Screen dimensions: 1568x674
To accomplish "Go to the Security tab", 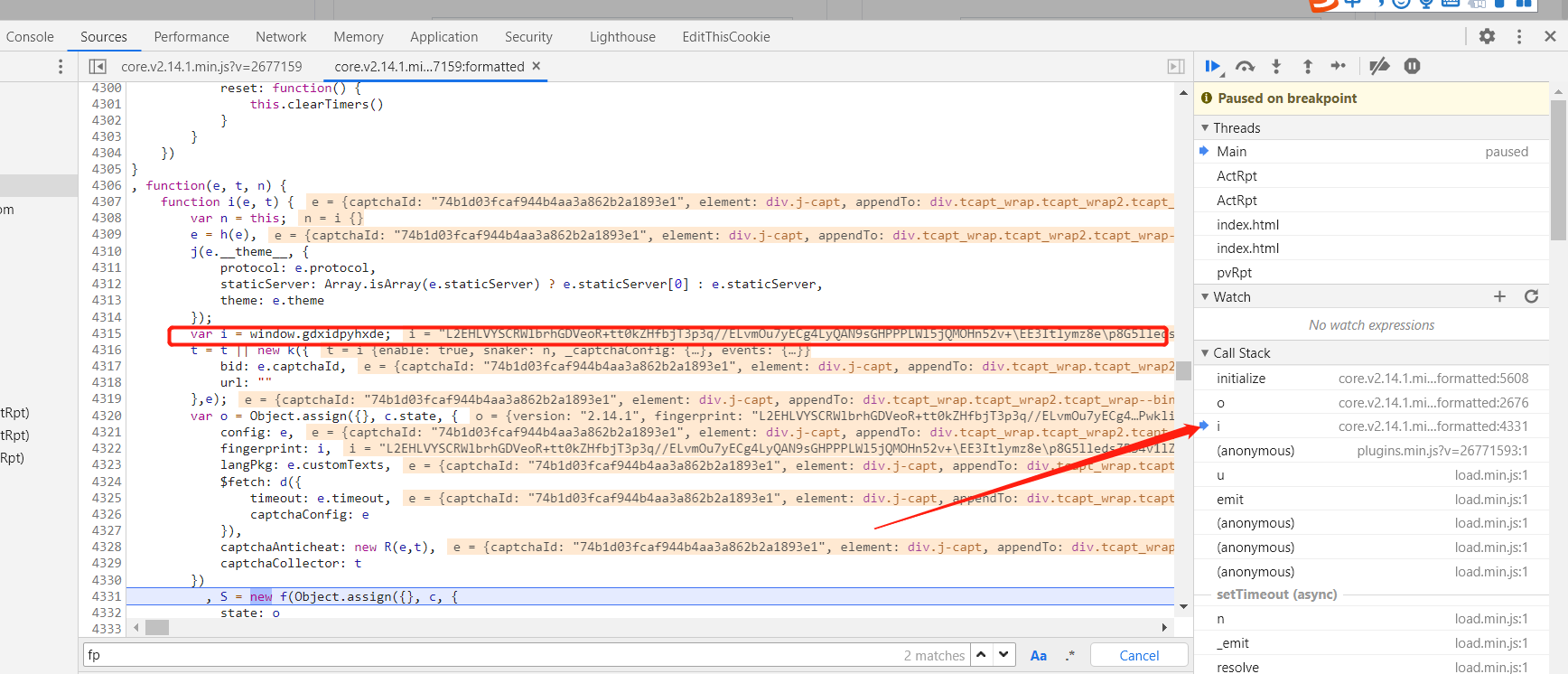I will coord(528,36).
